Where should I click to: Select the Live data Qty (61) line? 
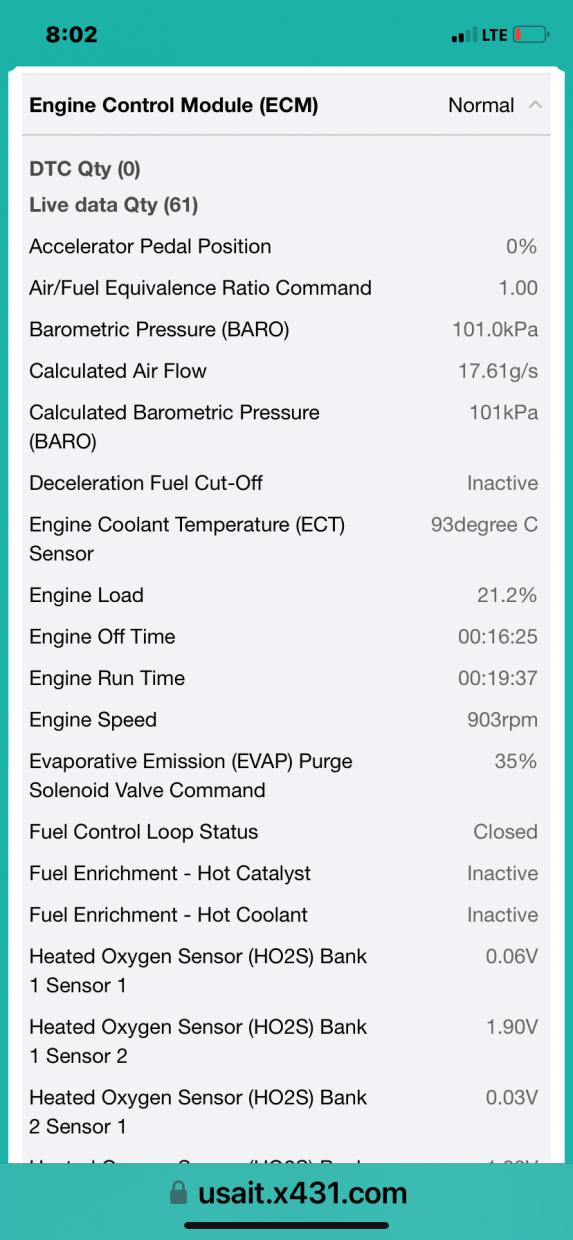[114, 205]
